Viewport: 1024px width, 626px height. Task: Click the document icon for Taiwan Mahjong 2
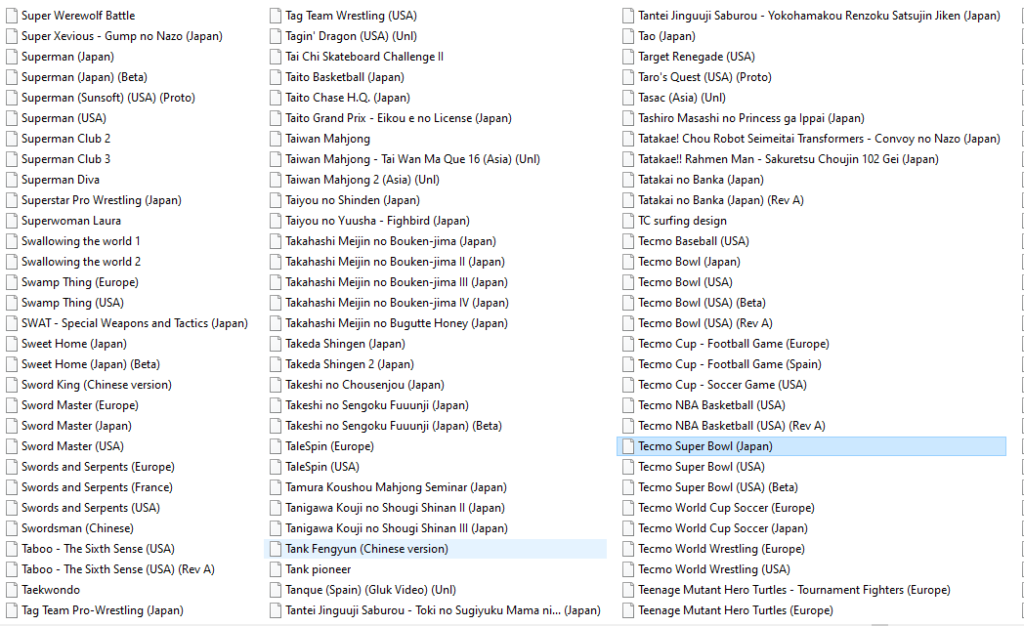(x=276, y=180)
